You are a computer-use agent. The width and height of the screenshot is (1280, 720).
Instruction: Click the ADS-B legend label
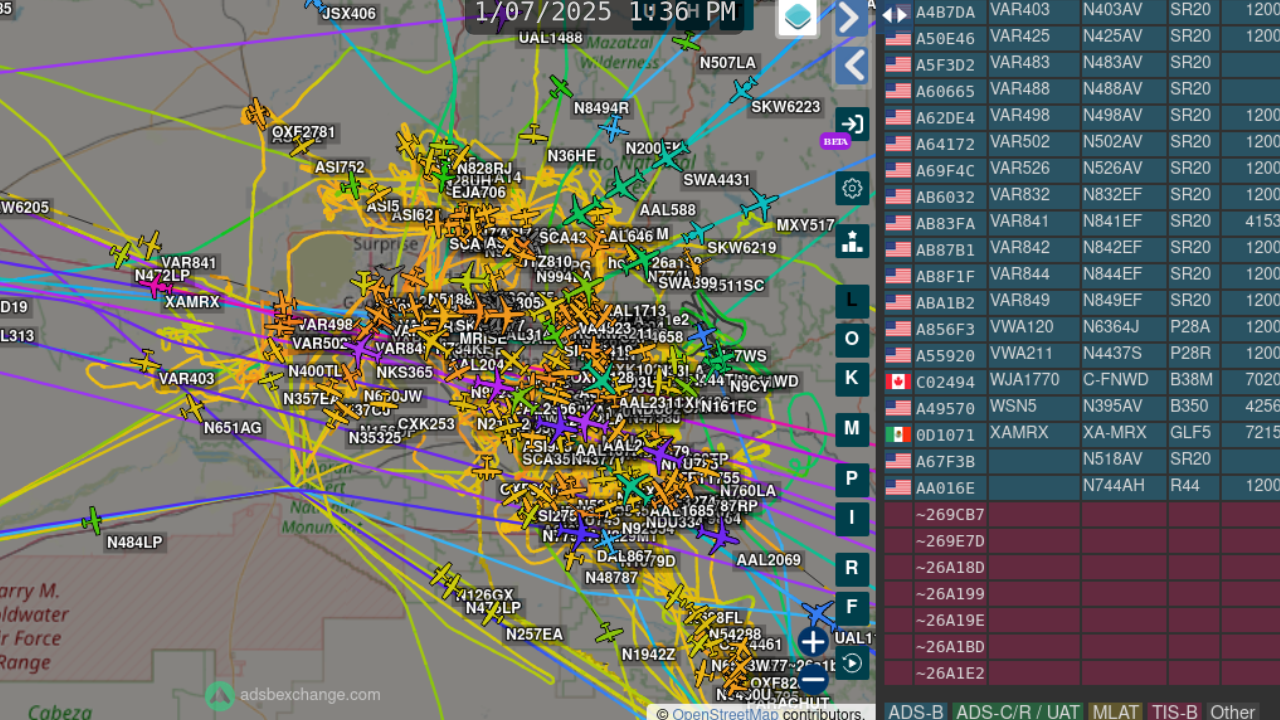pyautogui.click(x=916, y=712)
